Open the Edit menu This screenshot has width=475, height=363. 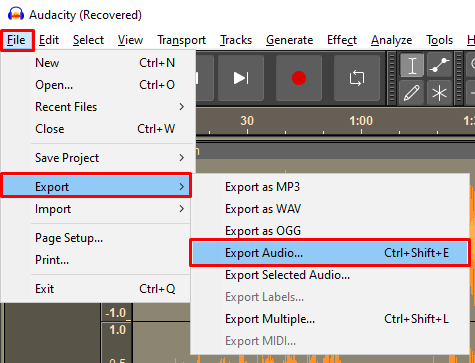[49, 40]
